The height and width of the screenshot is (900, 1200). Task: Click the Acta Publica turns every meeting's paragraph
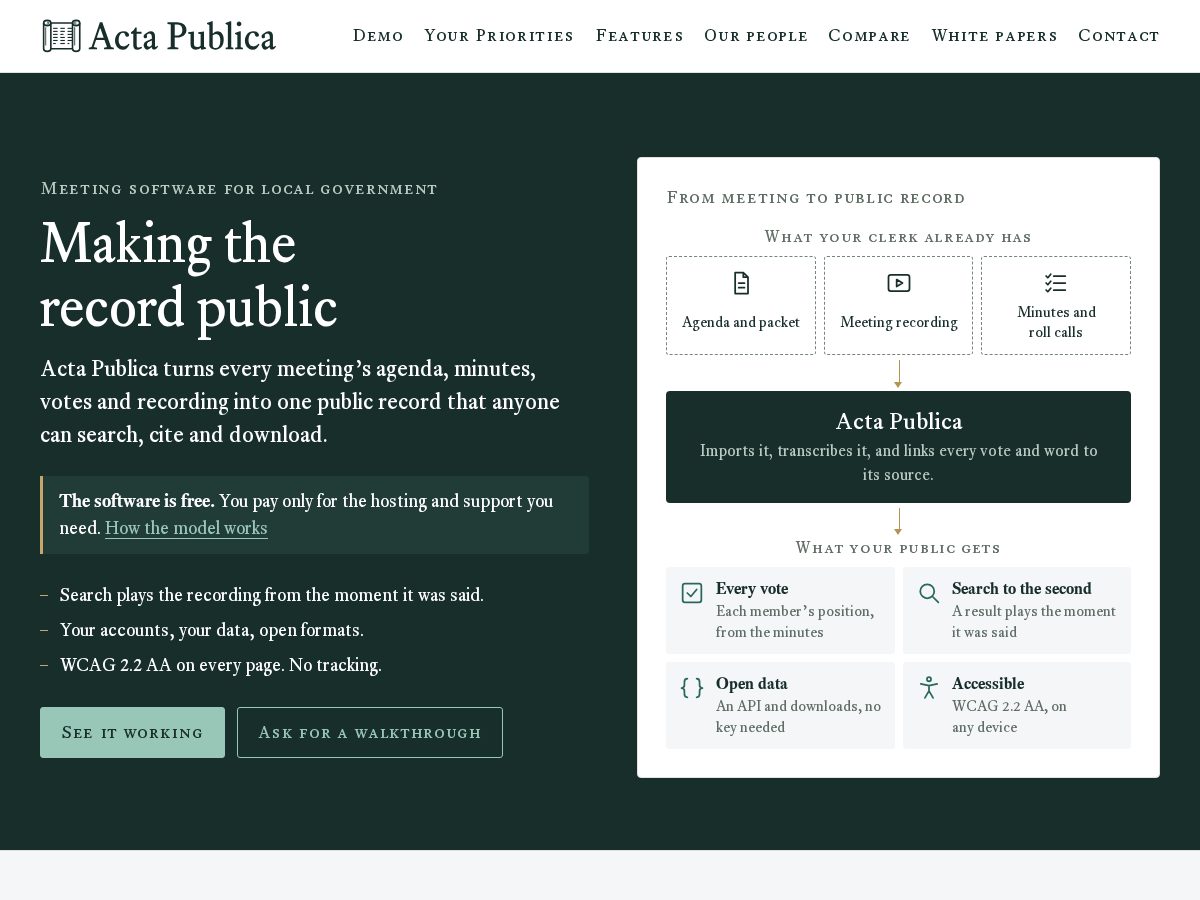[300, 402]
